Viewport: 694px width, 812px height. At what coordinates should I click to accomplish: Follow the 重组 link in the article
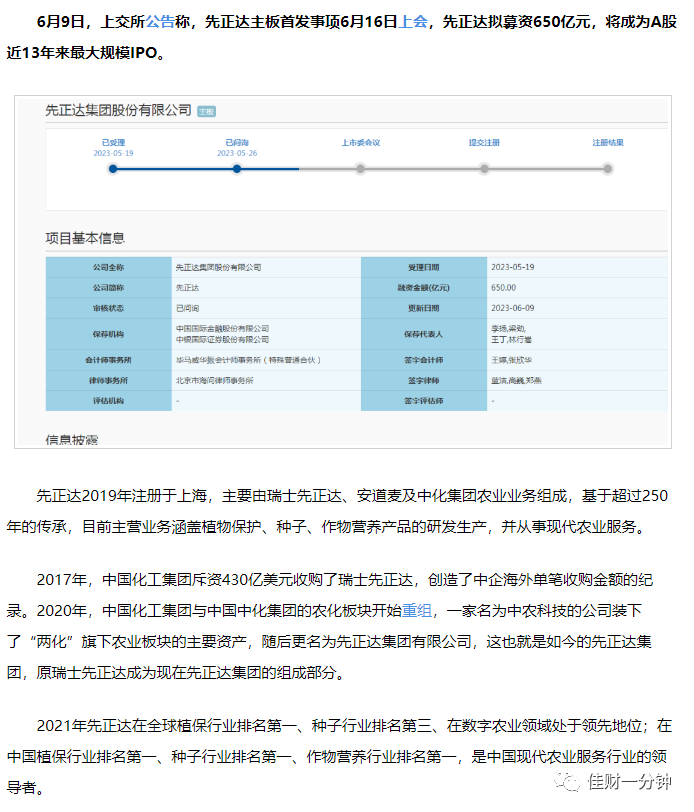tap(417, 611)
